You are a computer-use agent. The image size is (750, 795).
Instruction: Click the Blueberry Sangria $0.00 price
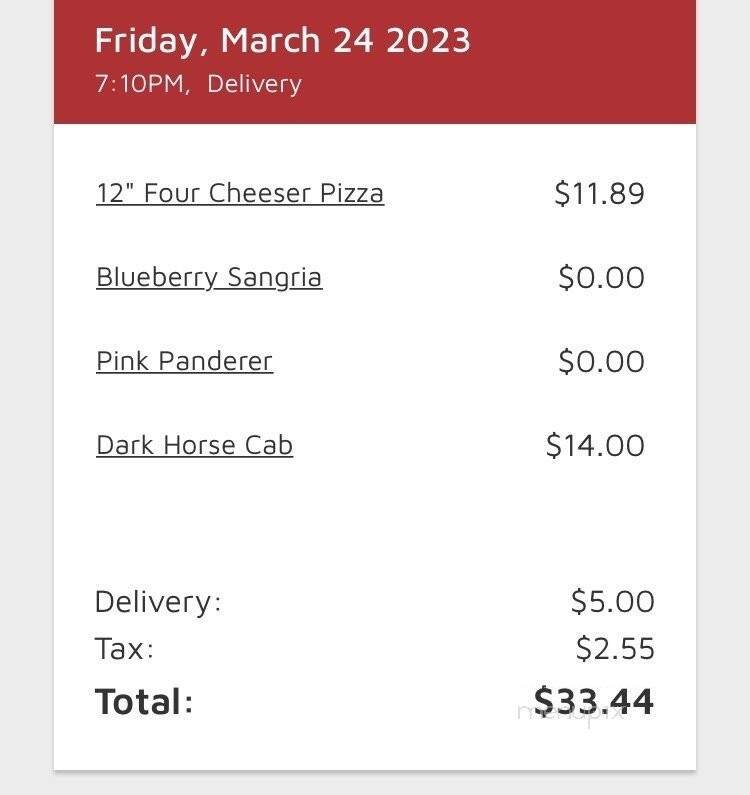tap(601, 277)
